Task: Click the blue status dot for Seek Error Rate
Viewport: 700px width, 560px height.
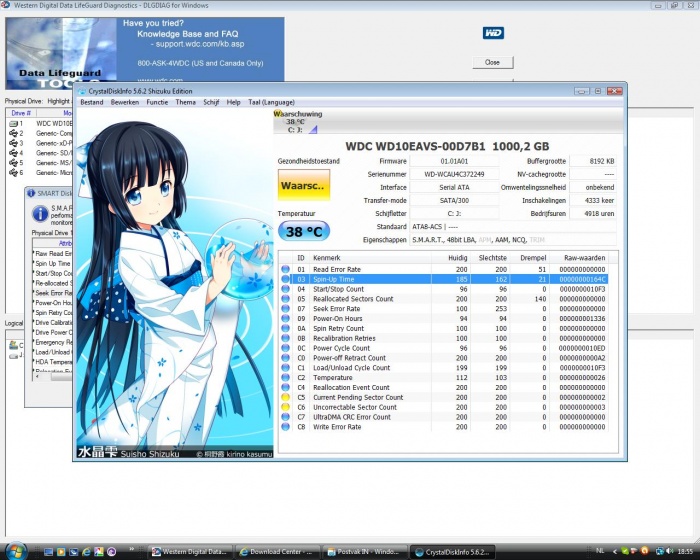Action: (285, 309)
